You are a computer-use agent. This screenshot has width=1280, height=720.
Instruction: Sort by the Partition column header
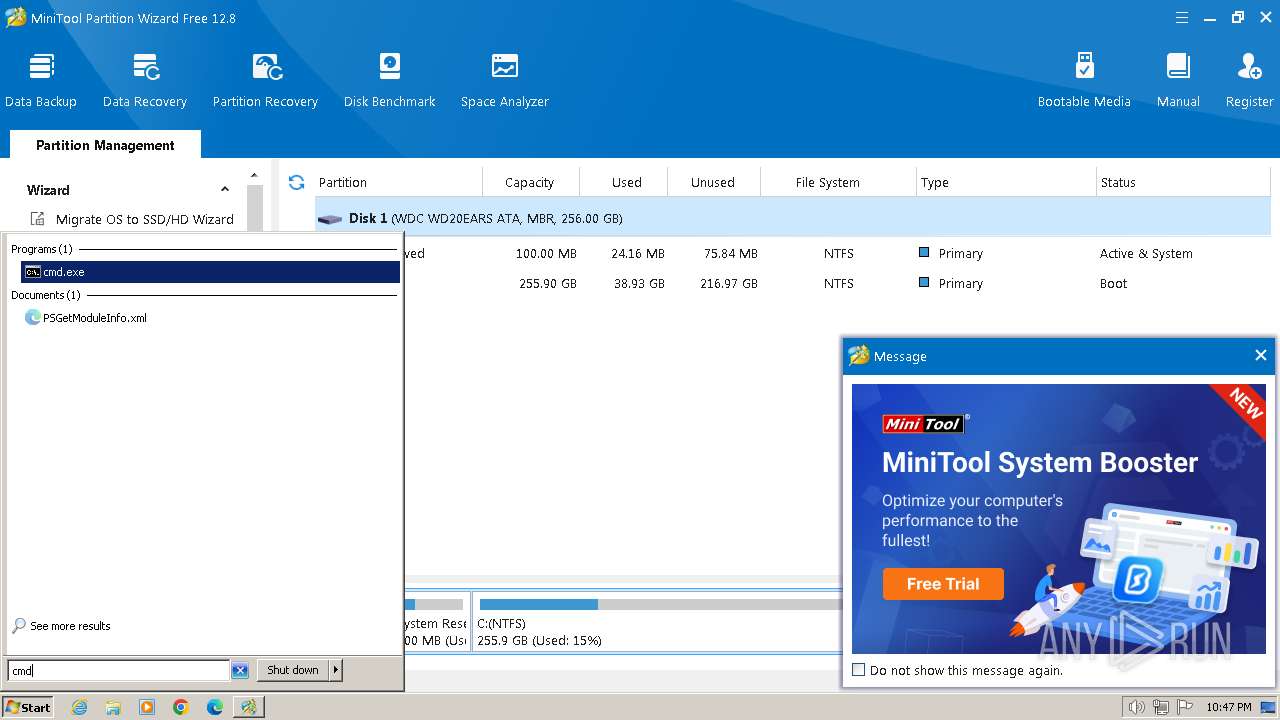coord(343,182)
